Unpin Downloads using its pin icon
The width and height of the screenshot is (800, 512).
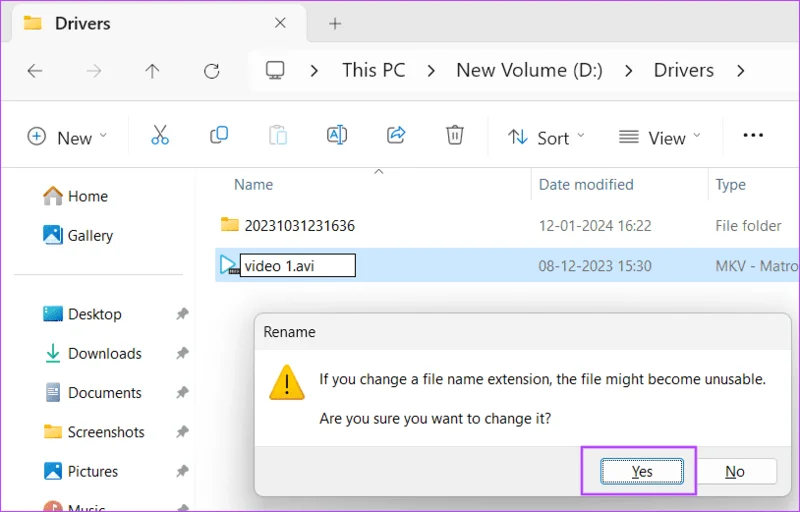point(182,353)
